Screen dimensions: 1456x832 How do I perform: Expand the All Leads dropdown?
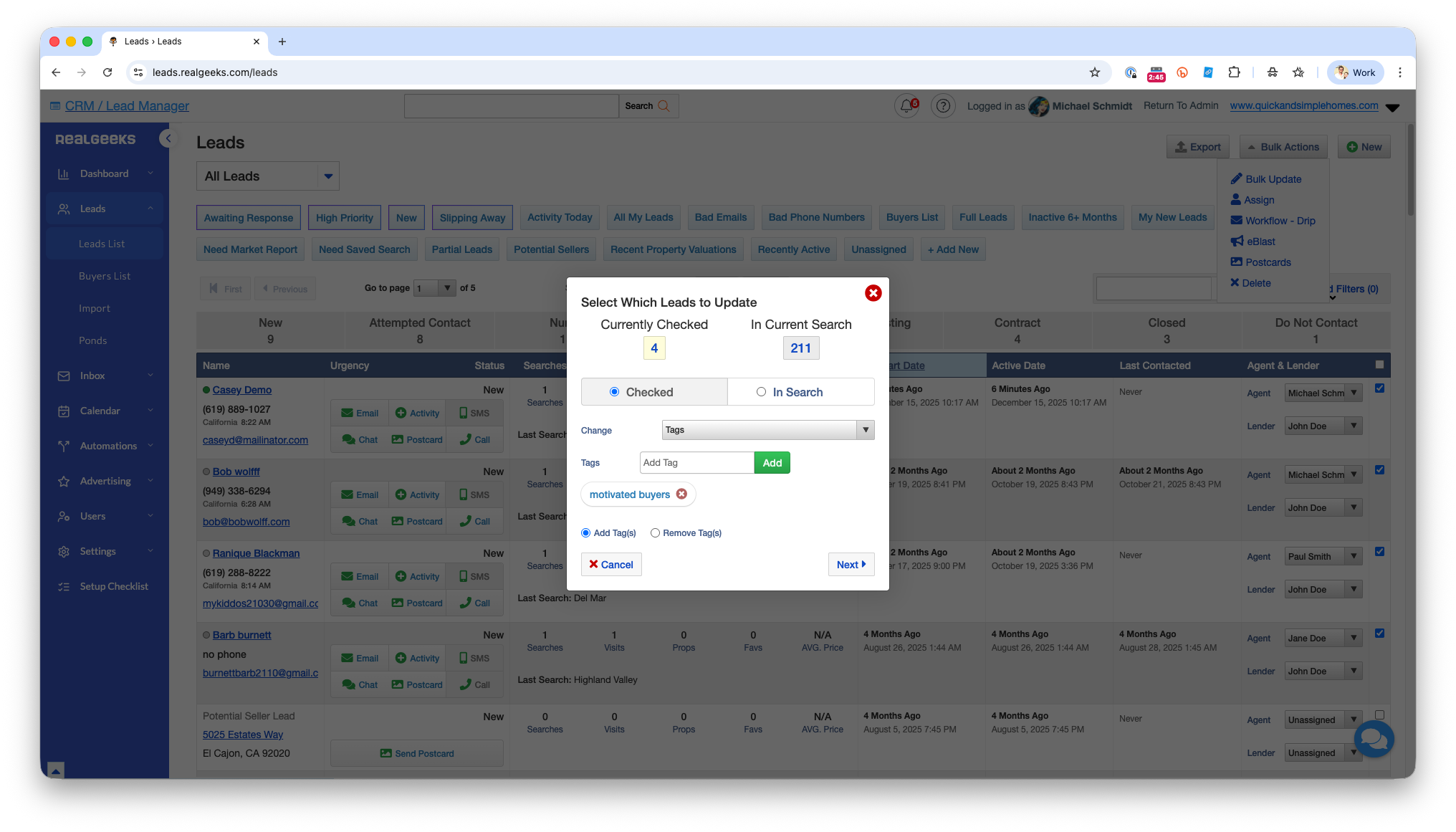click(x=328, y=176)
